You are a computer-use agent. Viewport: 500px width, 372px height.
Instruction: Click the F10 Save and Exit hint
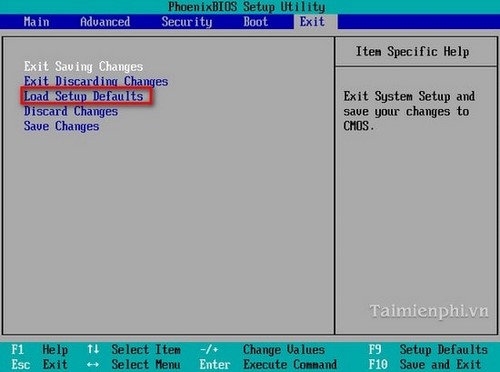425,364
